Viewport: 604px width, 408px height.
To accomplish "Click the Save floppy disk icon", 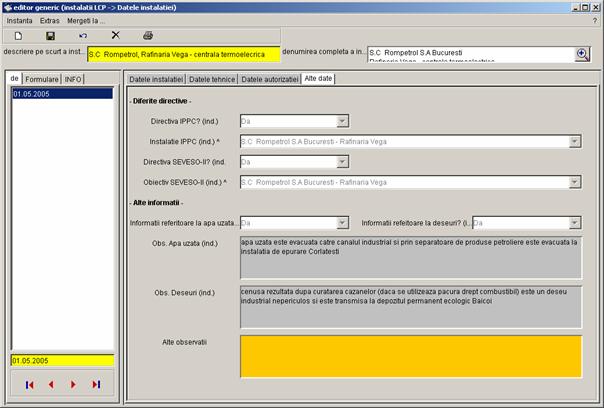I will click(50, 36).
